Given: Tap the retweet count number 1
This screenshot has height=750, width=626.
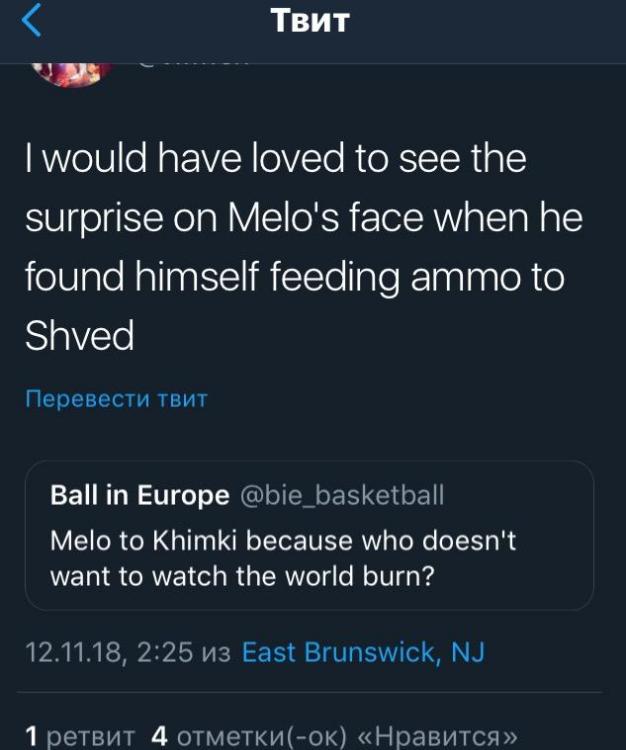Looking at the screenshot, I should (x=32, y=737).
